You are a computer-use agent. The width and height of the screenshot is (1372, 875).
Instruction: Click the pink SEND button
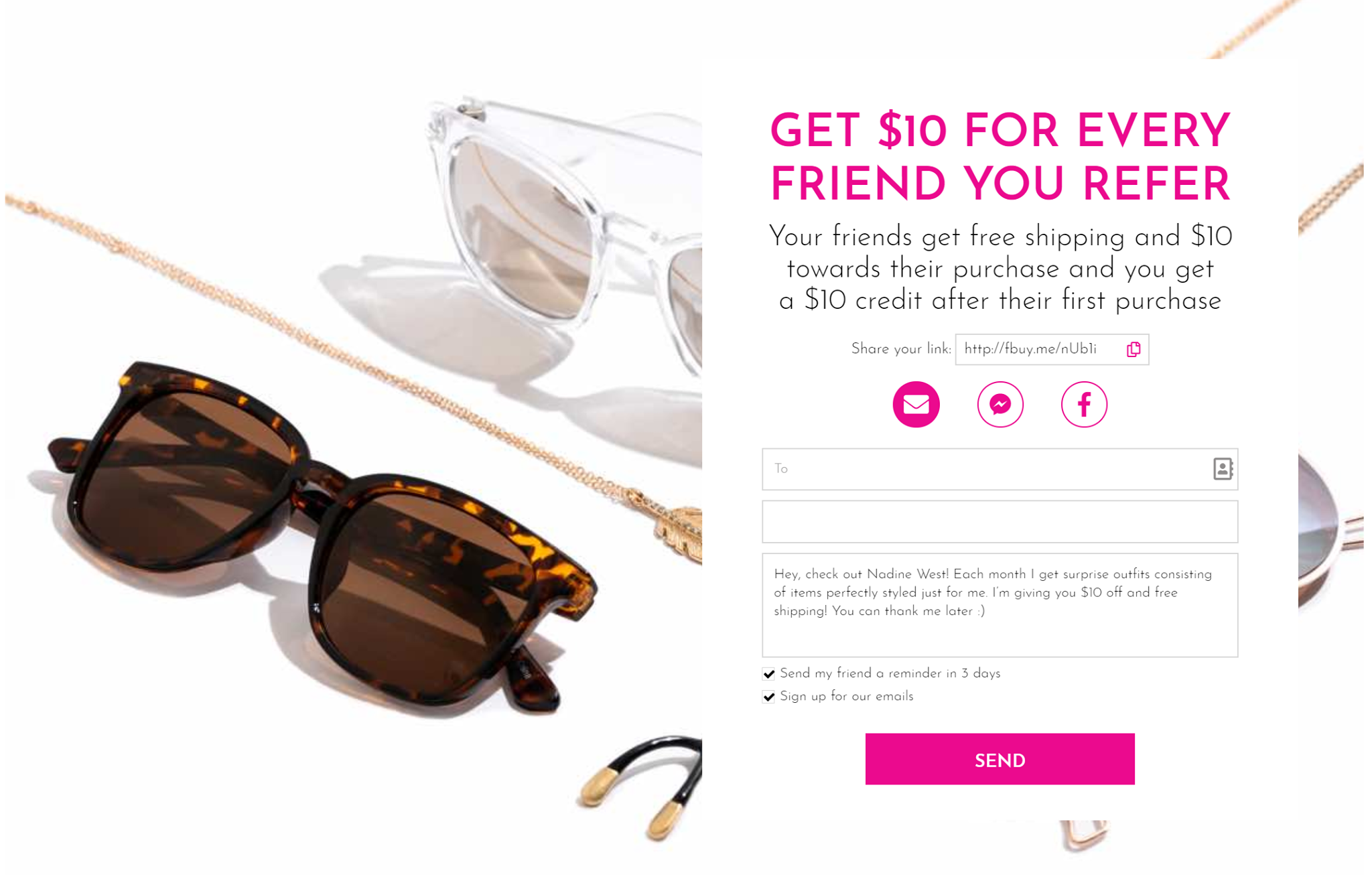1000,759
